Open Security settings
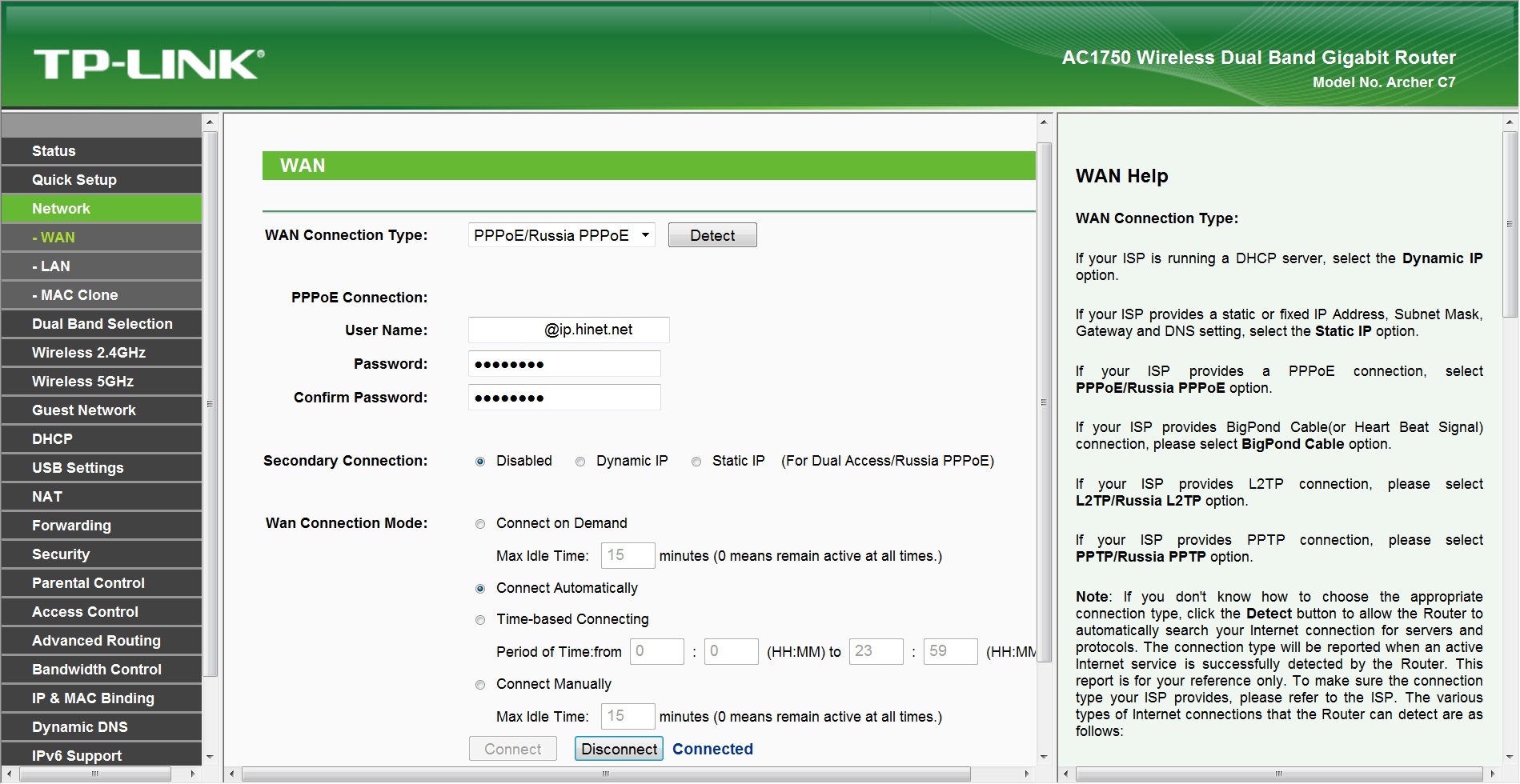1520x784 pixels. click(102, 554)
